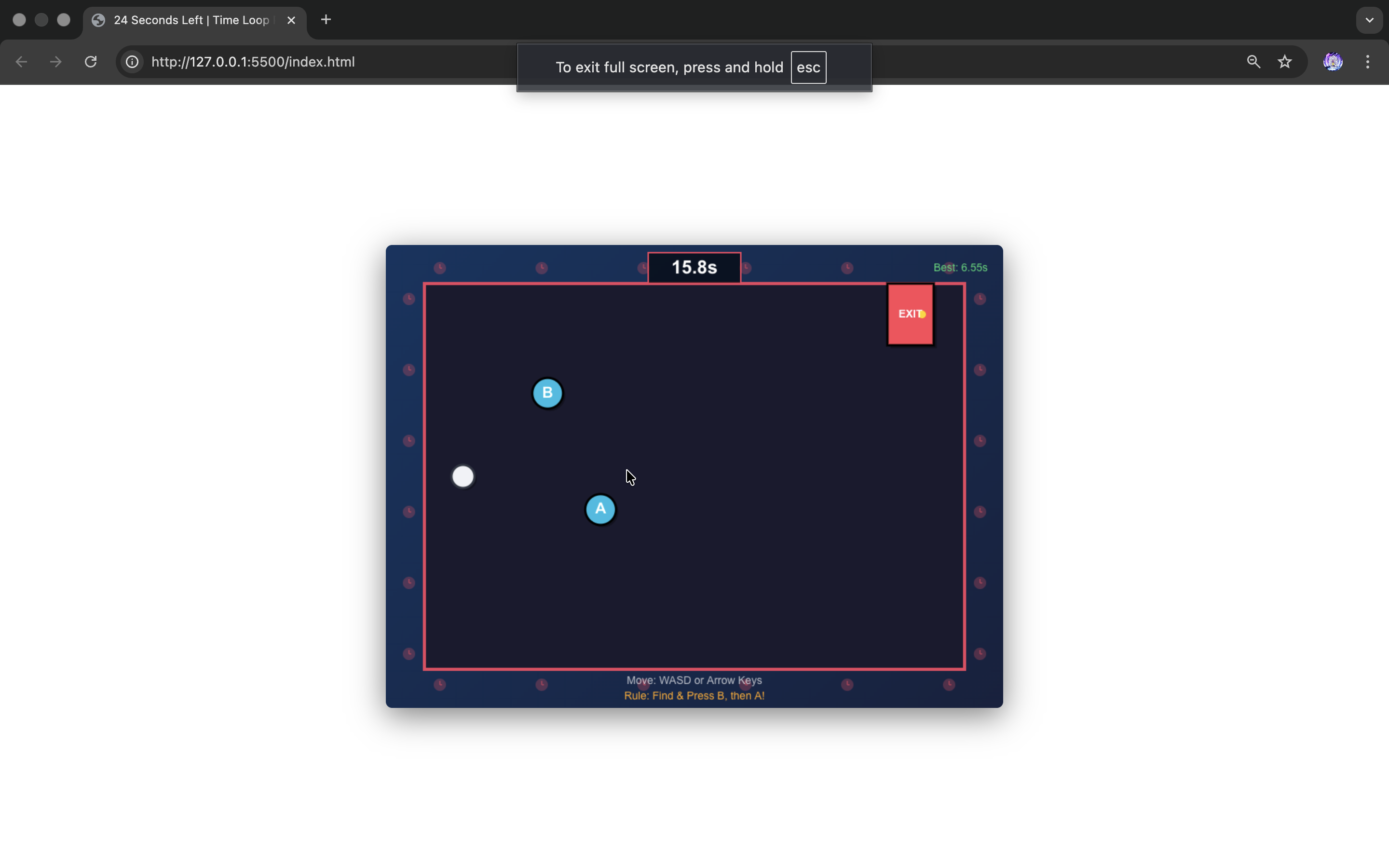Click the esc key hint
The height and width of the screenshot is (868, 1389).
click(808, 67)
